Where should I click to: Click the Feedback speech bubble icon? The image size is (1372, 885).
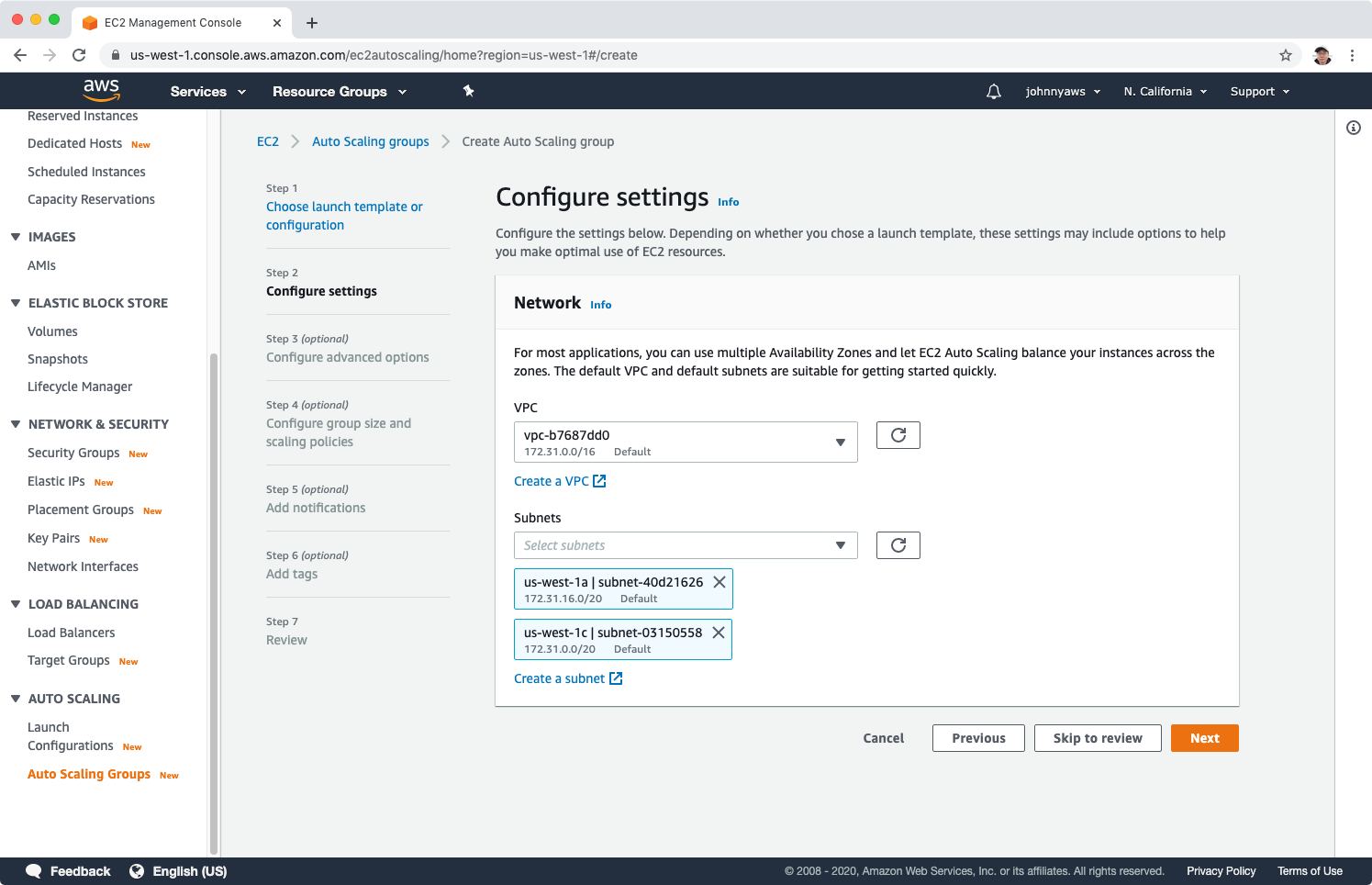[34, 871]
